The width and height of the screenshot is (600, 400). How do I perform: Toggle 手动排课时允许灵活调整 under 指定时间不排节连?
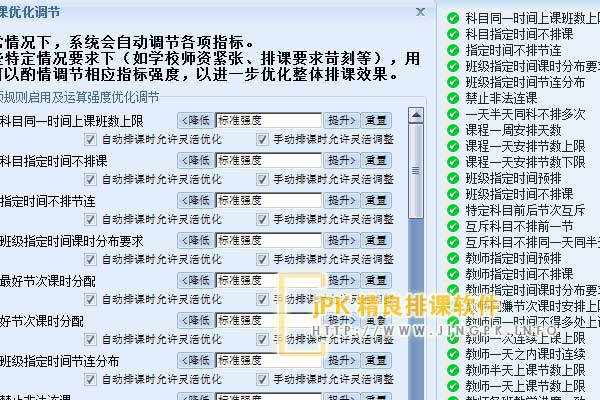point(262,219)
